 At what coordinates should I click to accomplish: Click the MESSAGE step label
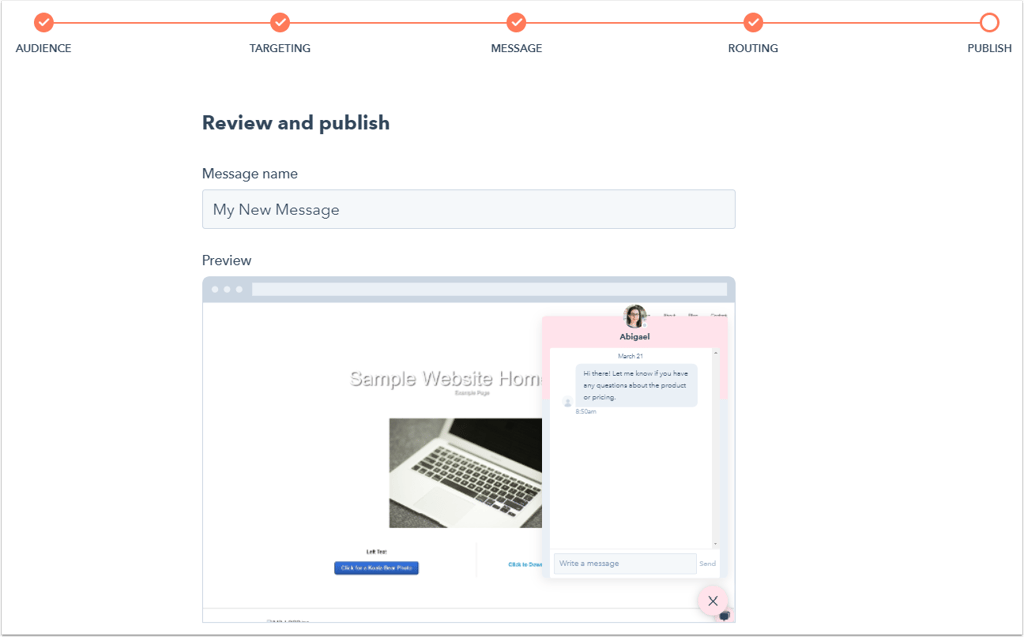[517, 48]
